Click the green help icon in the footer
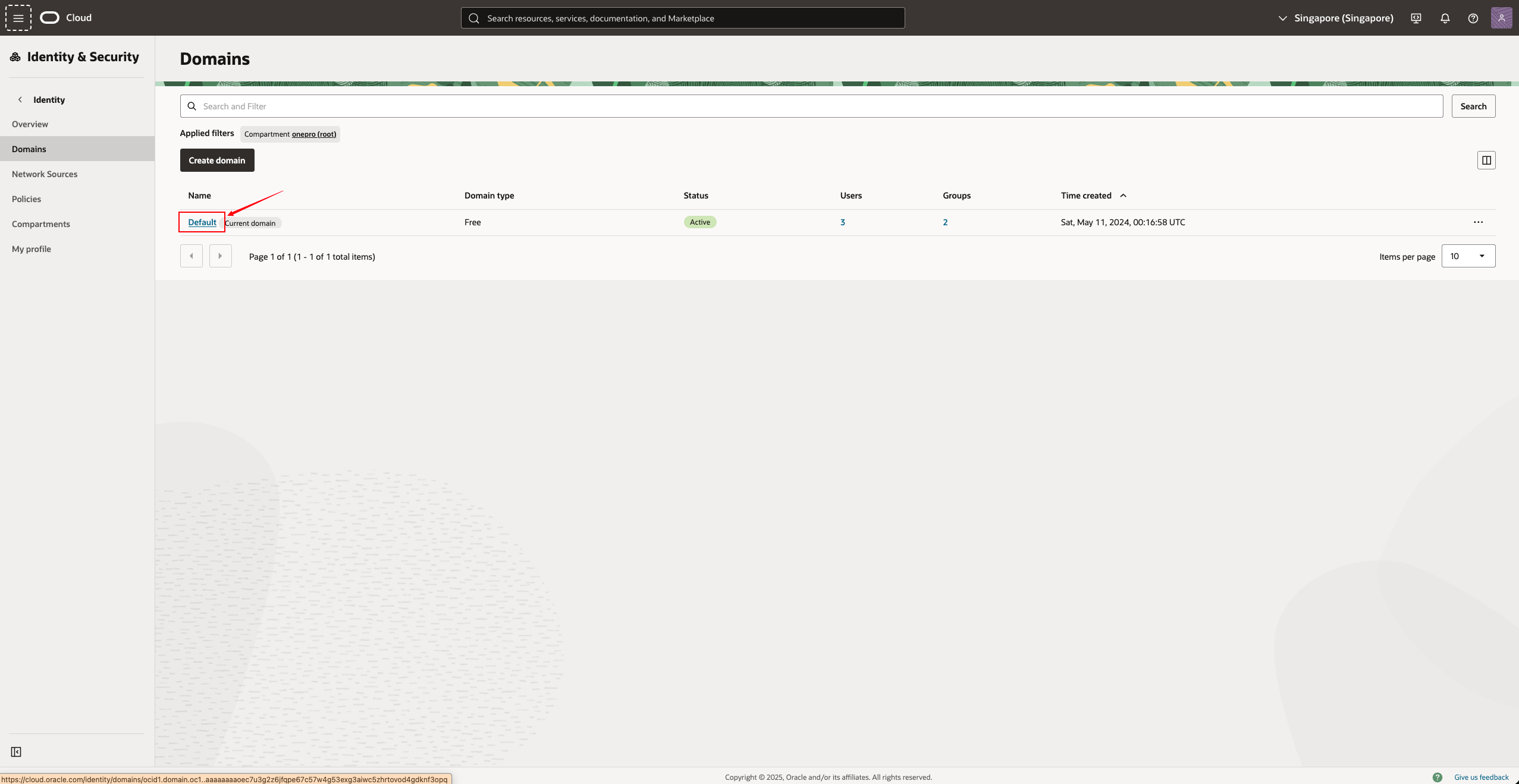The image size is (1519, 784). (1437, 777)
